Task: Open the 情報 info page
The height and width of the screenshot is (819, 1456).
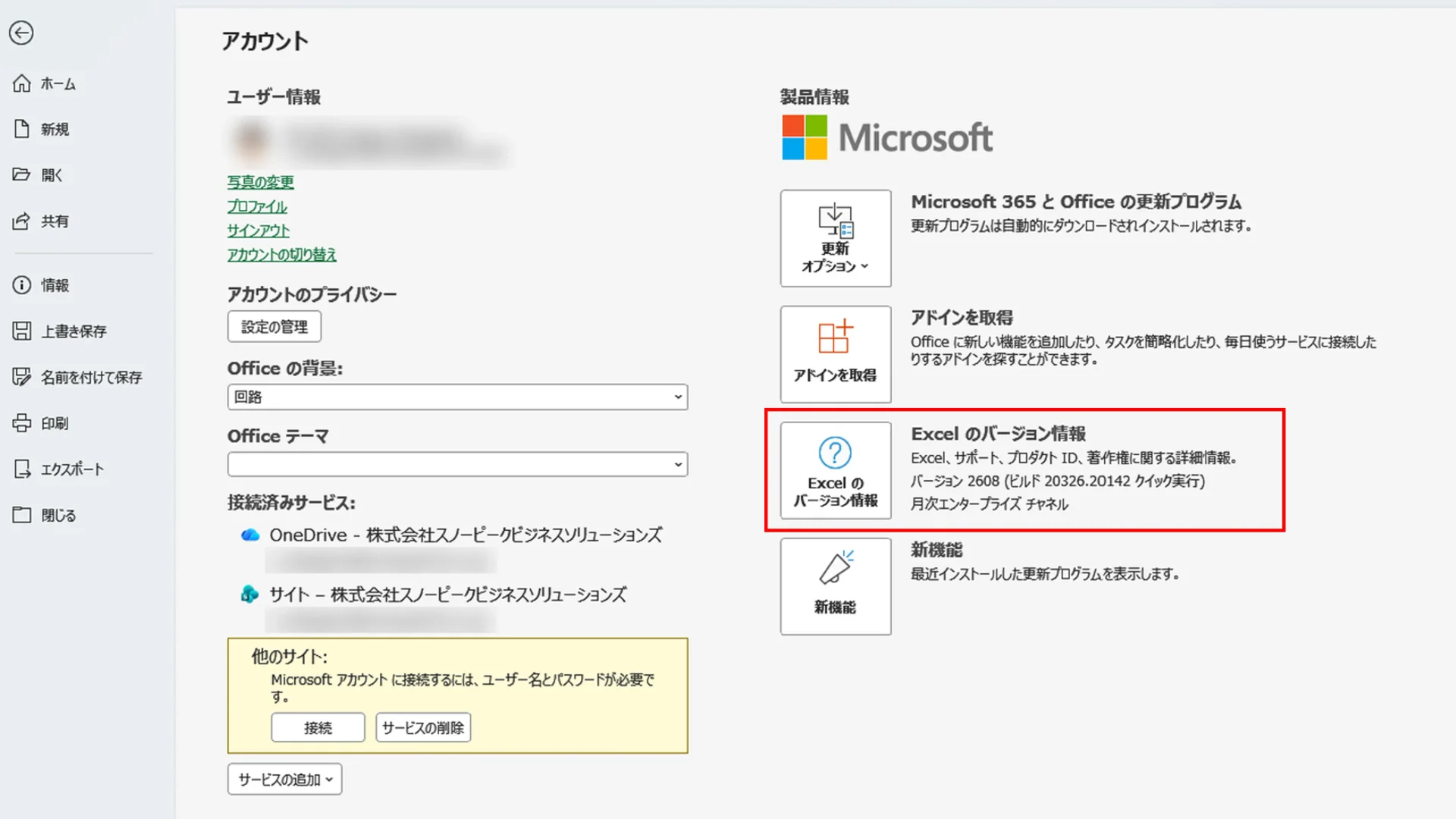Action: pos(41,285)
